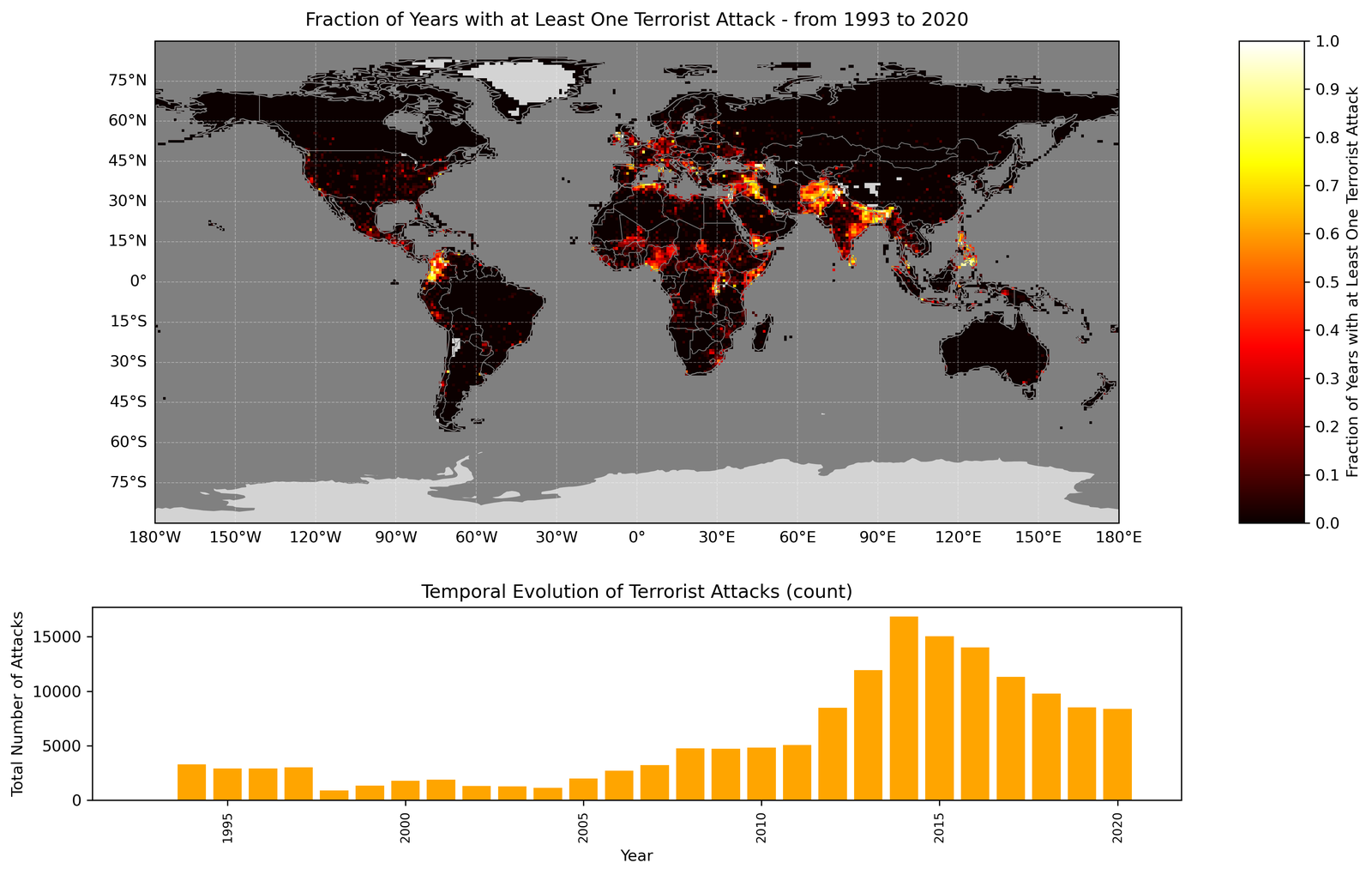Click the "60°W" longitude tick label

click(476, 538)
